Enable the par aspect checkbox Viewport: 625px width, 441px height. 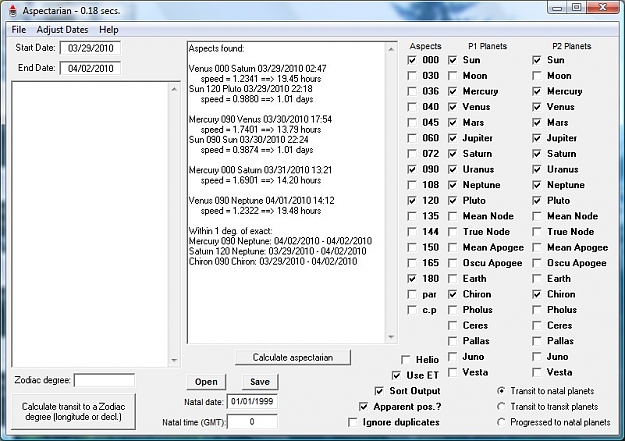tap(412, 294)
